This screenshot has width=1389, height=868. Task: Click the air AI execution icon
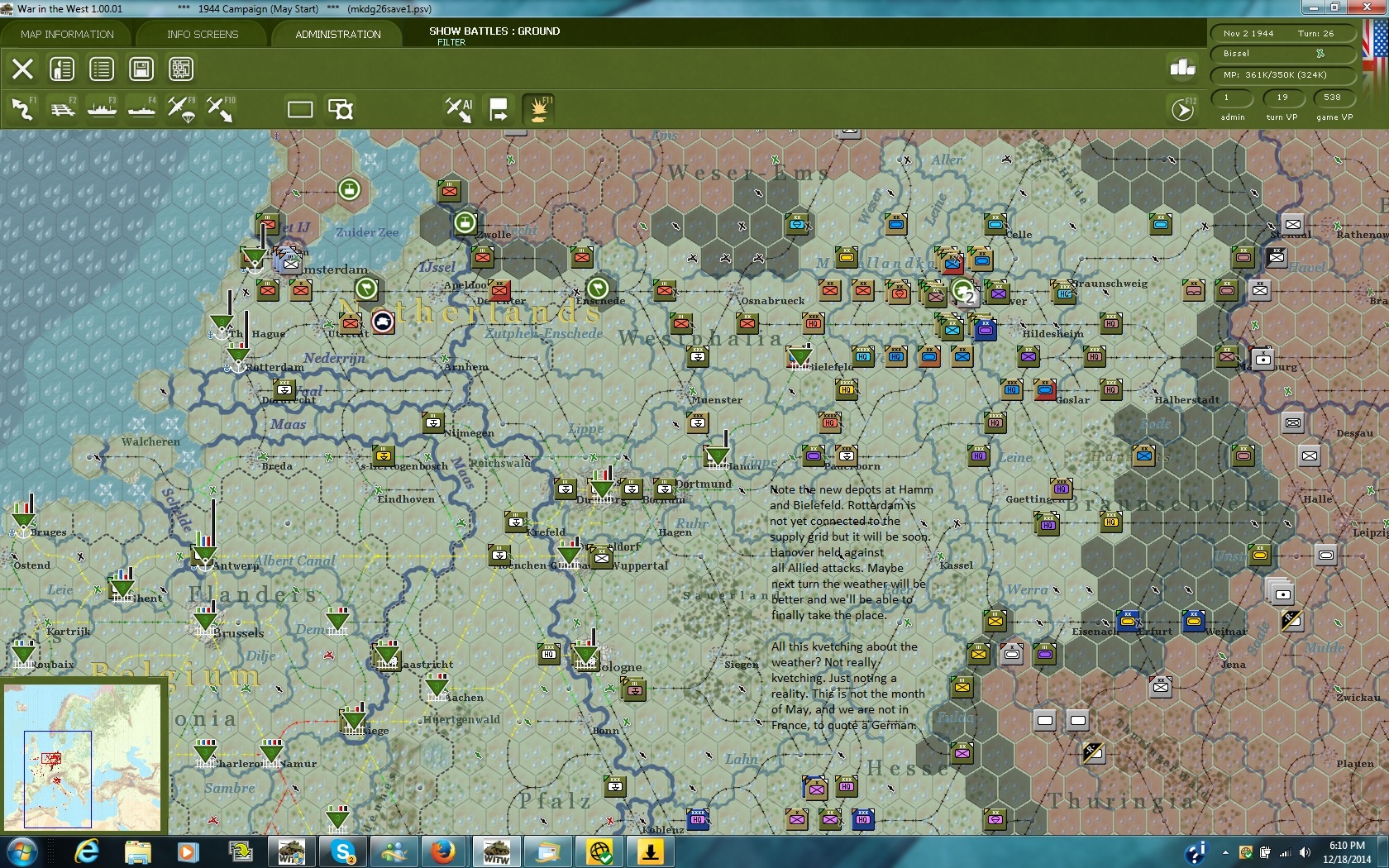coord(459,109)
